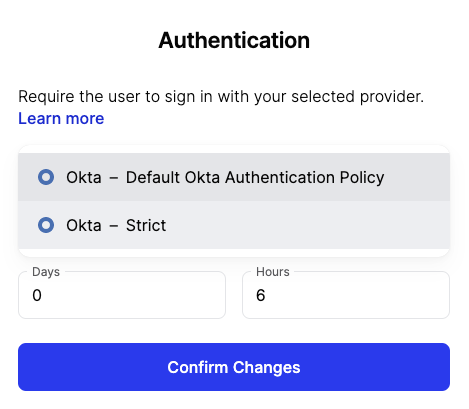The height and width of the screenshot is (409, 469).
Task: Click the blue circle icon beside Okta Strict
Action: click(x=46, y=225)
